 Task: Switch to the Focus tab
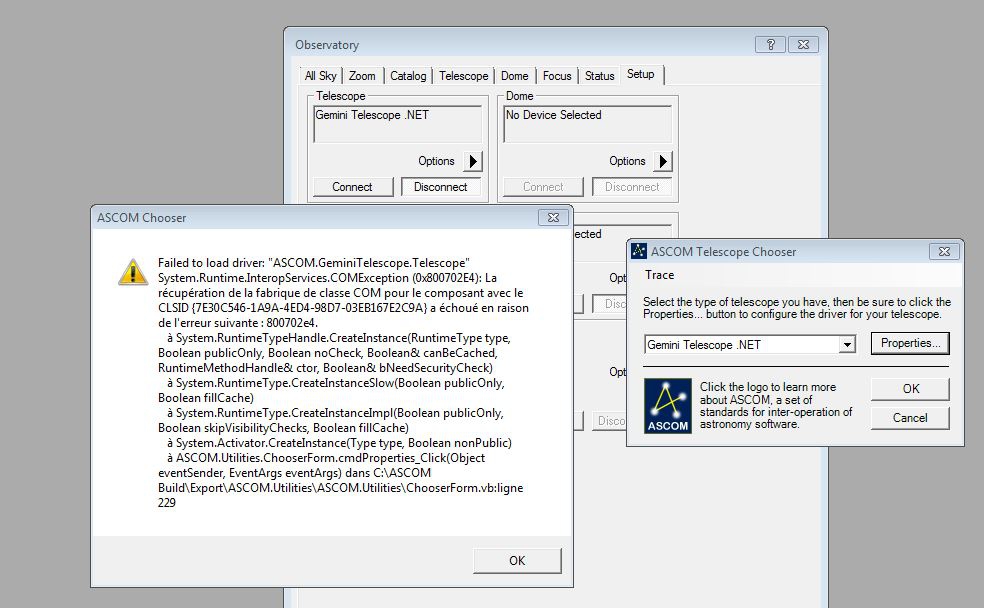point(557,76)
